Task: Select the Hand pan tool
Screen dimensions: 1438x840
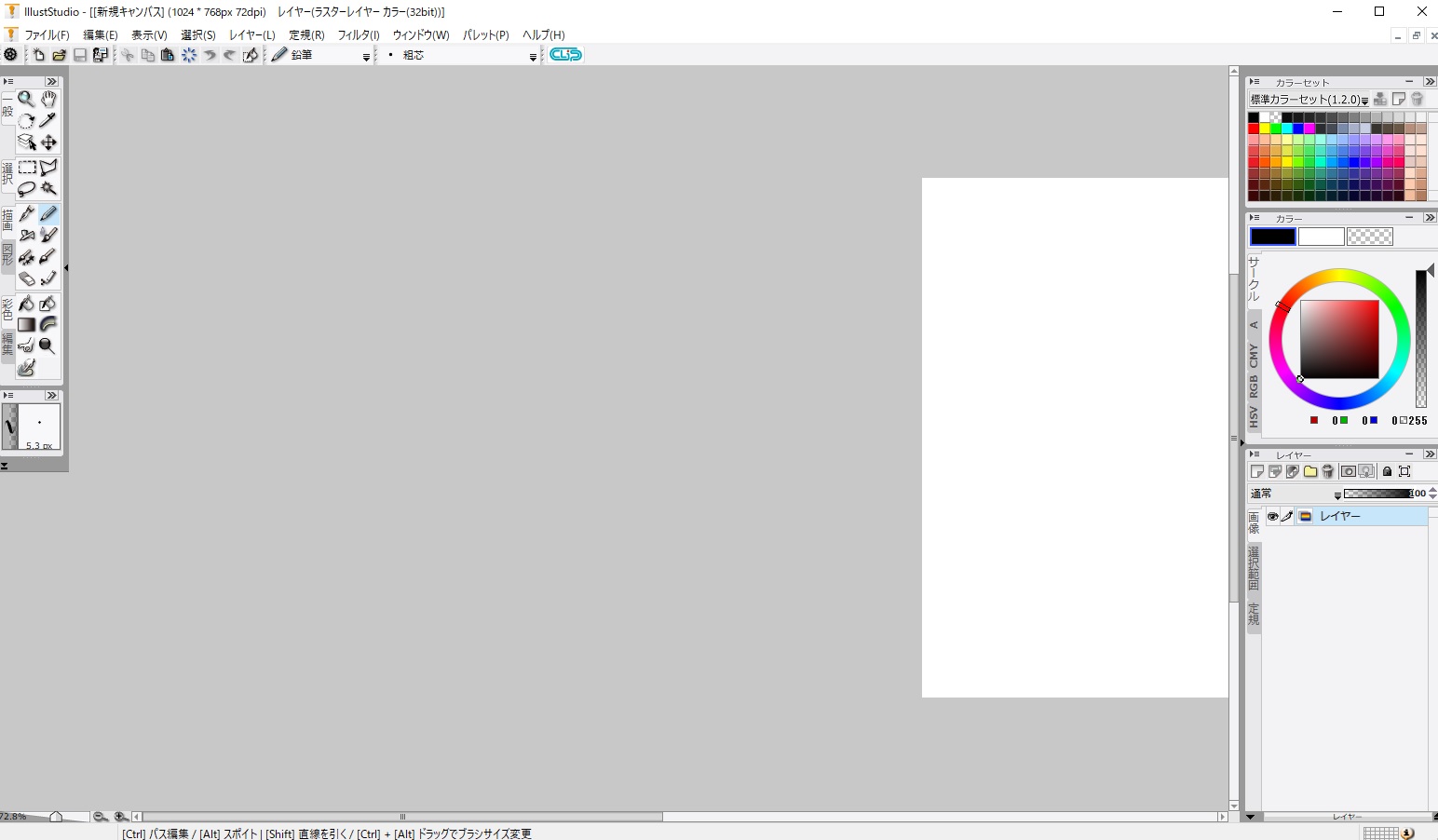Action: [48, 99]
